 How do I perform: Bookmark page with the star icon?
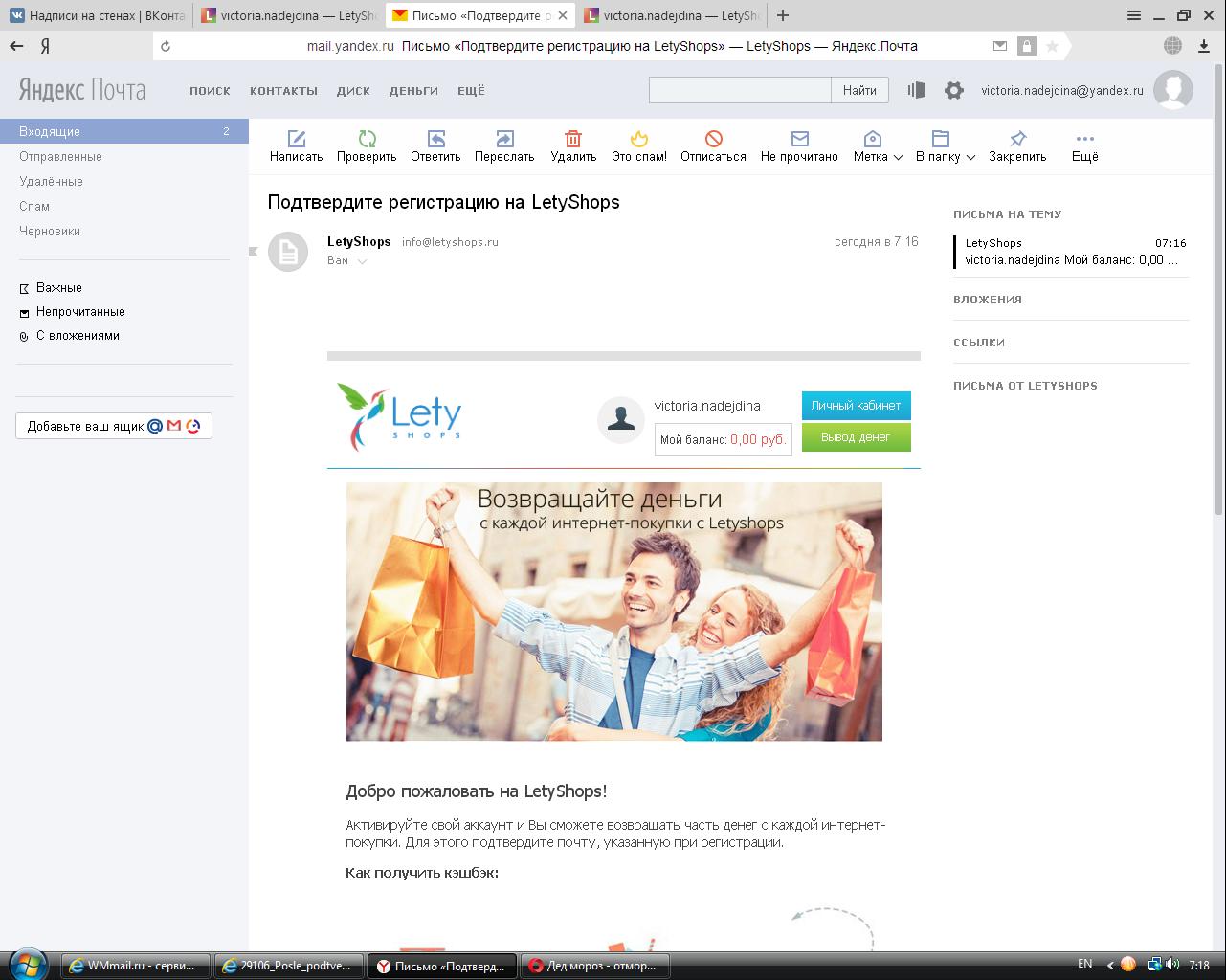1052,46
